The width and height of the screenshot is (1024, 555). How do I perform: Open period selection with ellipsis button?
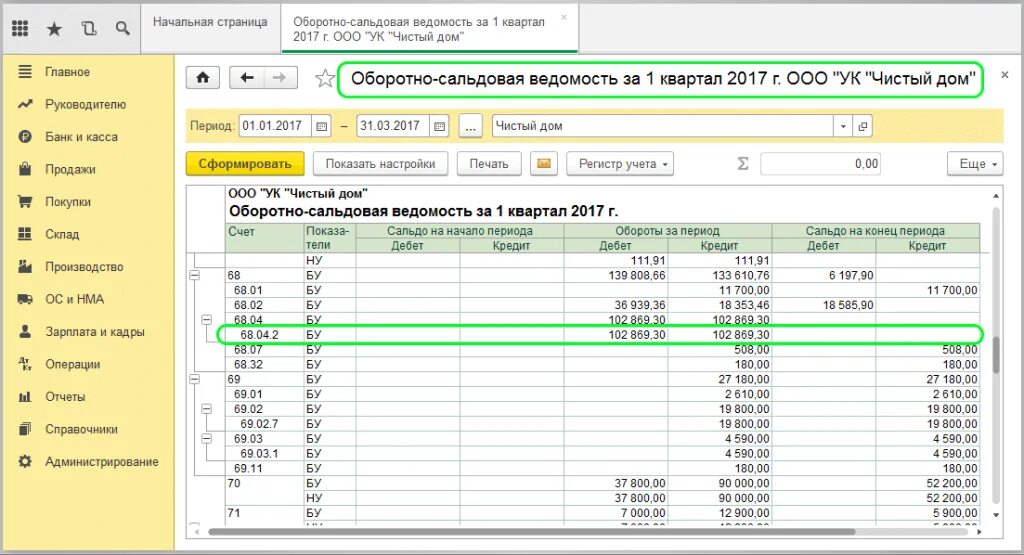tap(471, 126)
